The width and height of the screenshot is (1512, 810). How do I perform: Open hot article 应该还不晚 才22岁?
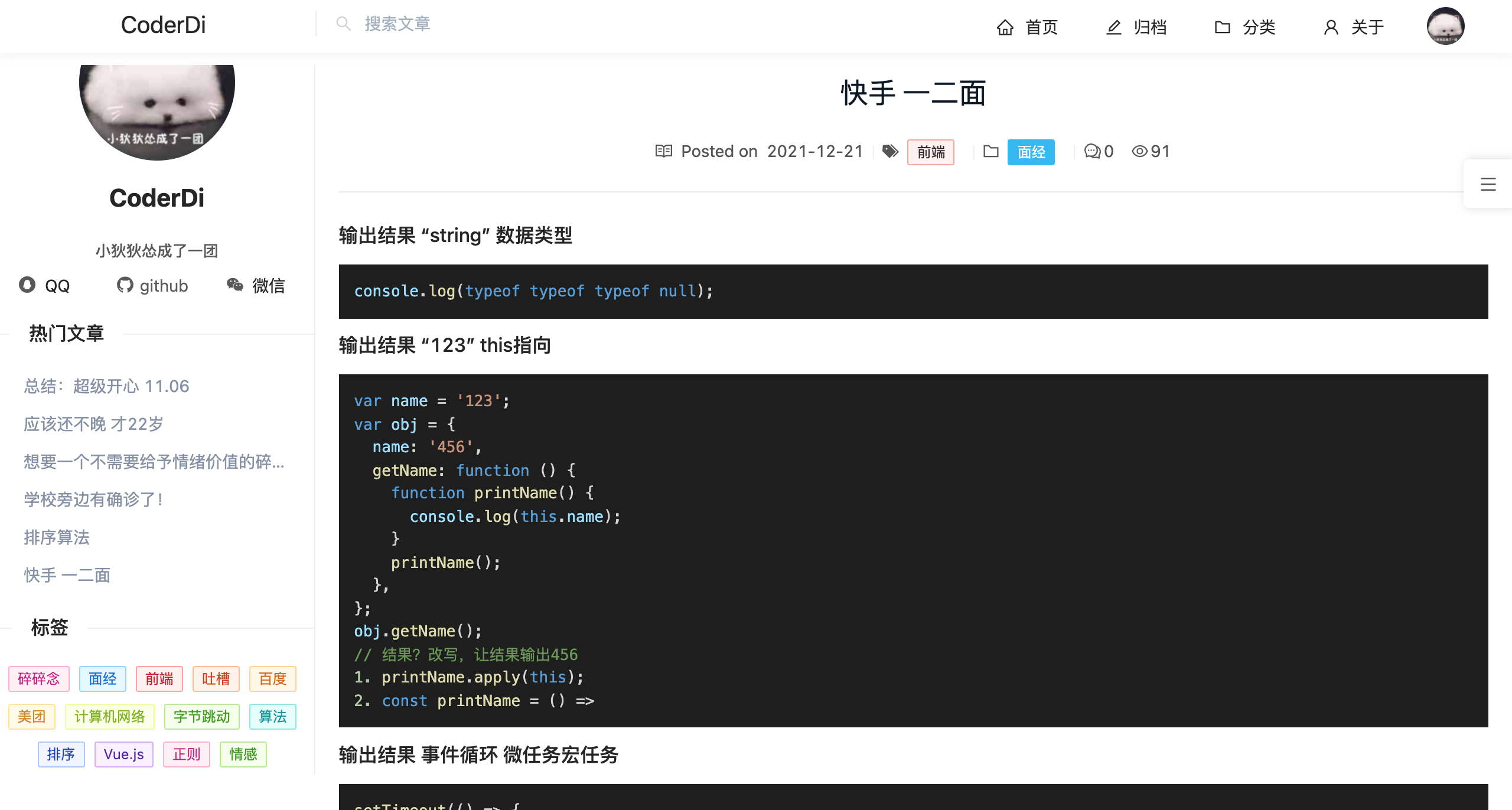click(93, 424)
